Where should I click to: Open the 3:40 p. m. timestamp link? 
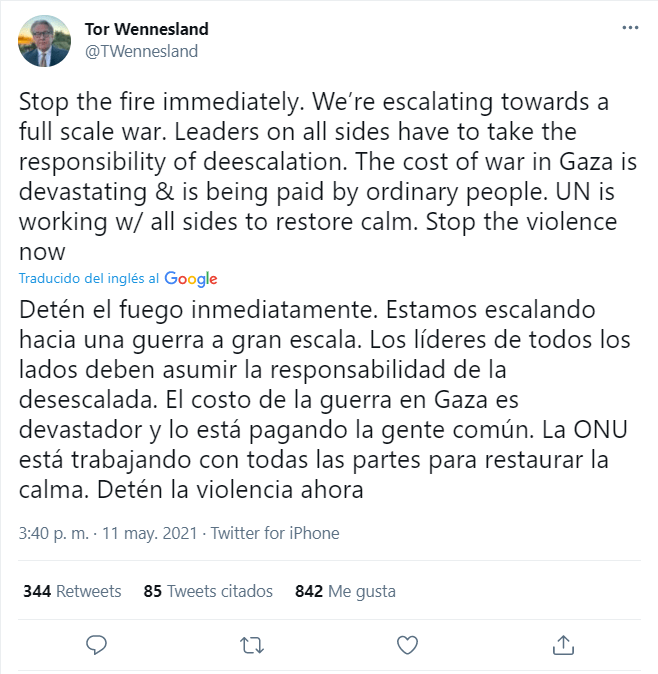click(x=53, y=533)
